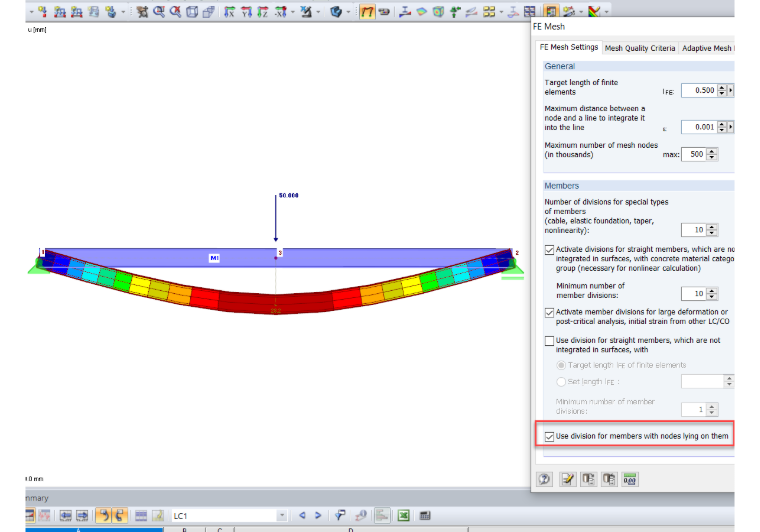Click the calculator icon in bottom toolbar
Viewport: 760px width, 532px height.
click(x=425, y=516)
